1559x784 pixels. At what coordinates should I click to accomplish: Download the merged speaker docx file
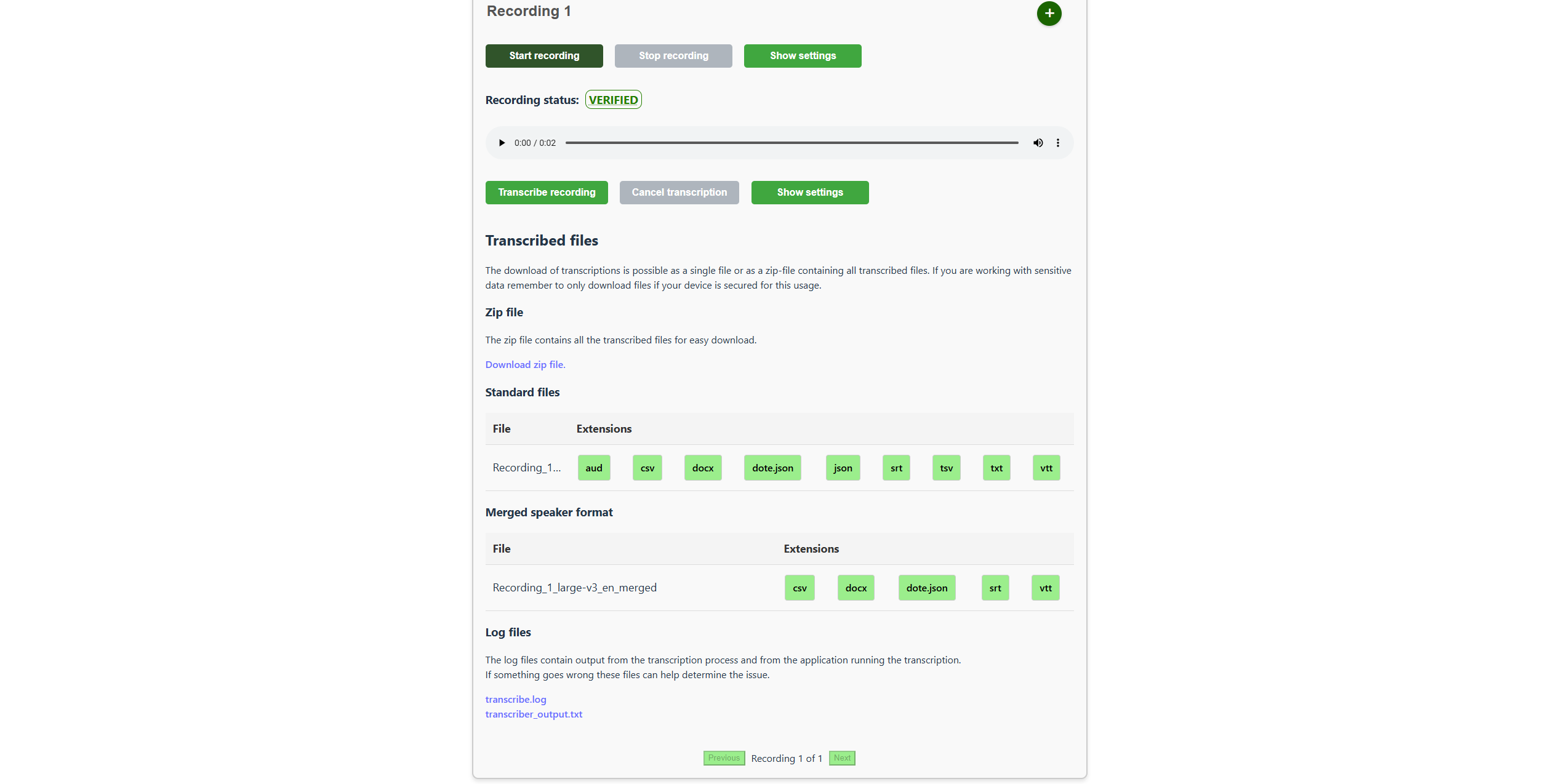pyautogui.click(x=855, y=588)
